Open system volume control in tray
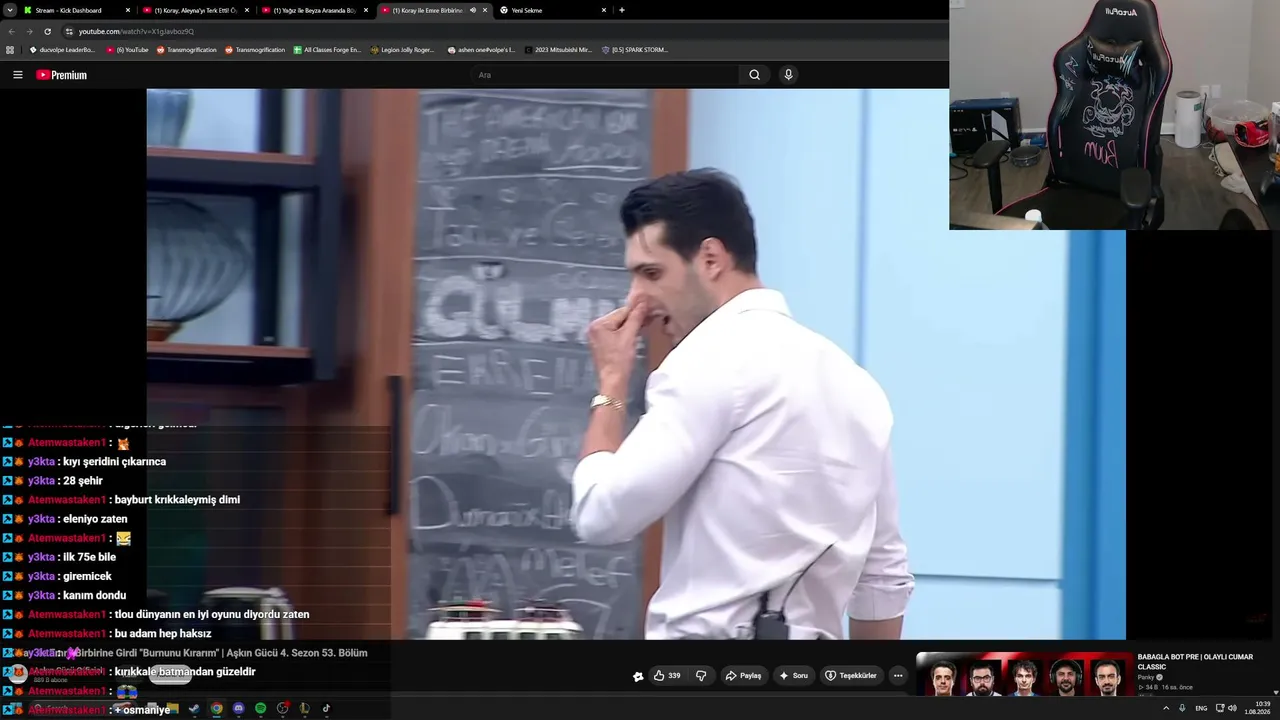1280x720 pixels. tap(1232, 708)
